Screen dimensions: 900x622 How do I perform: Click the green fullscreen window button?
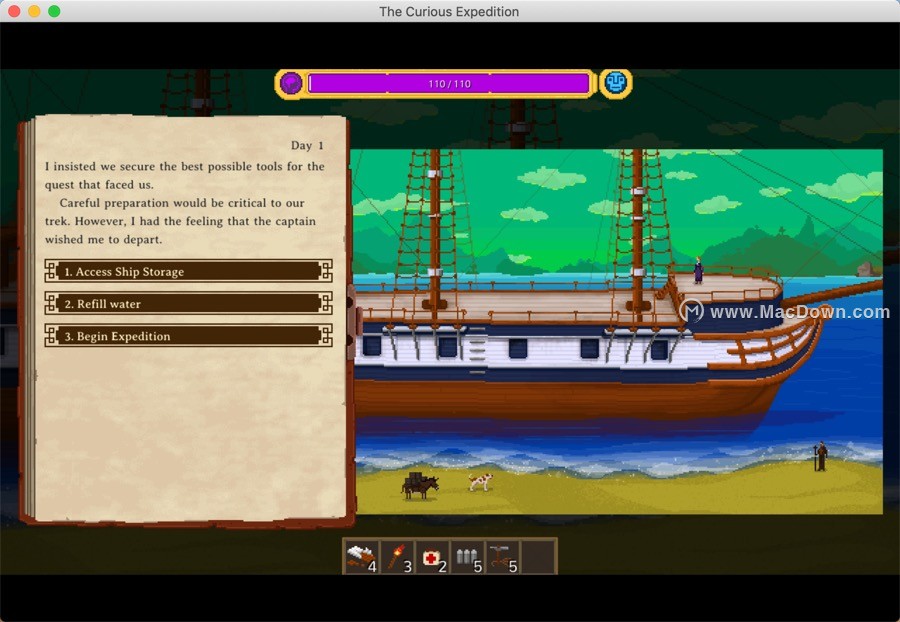coord(54,11)
